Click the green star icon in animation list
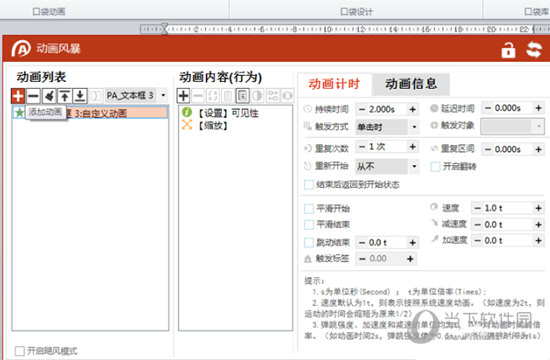The image size is (550, 360). coord(19,113)
